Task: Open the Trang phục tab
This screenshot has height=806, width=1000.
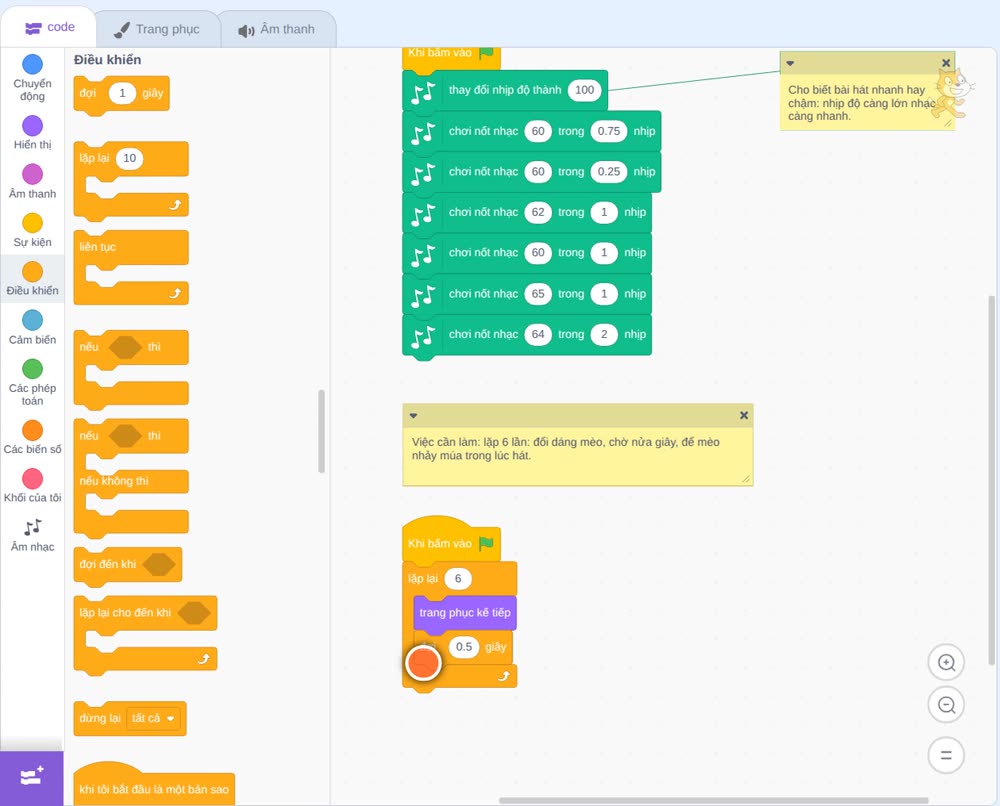Action: coord(157,29)
